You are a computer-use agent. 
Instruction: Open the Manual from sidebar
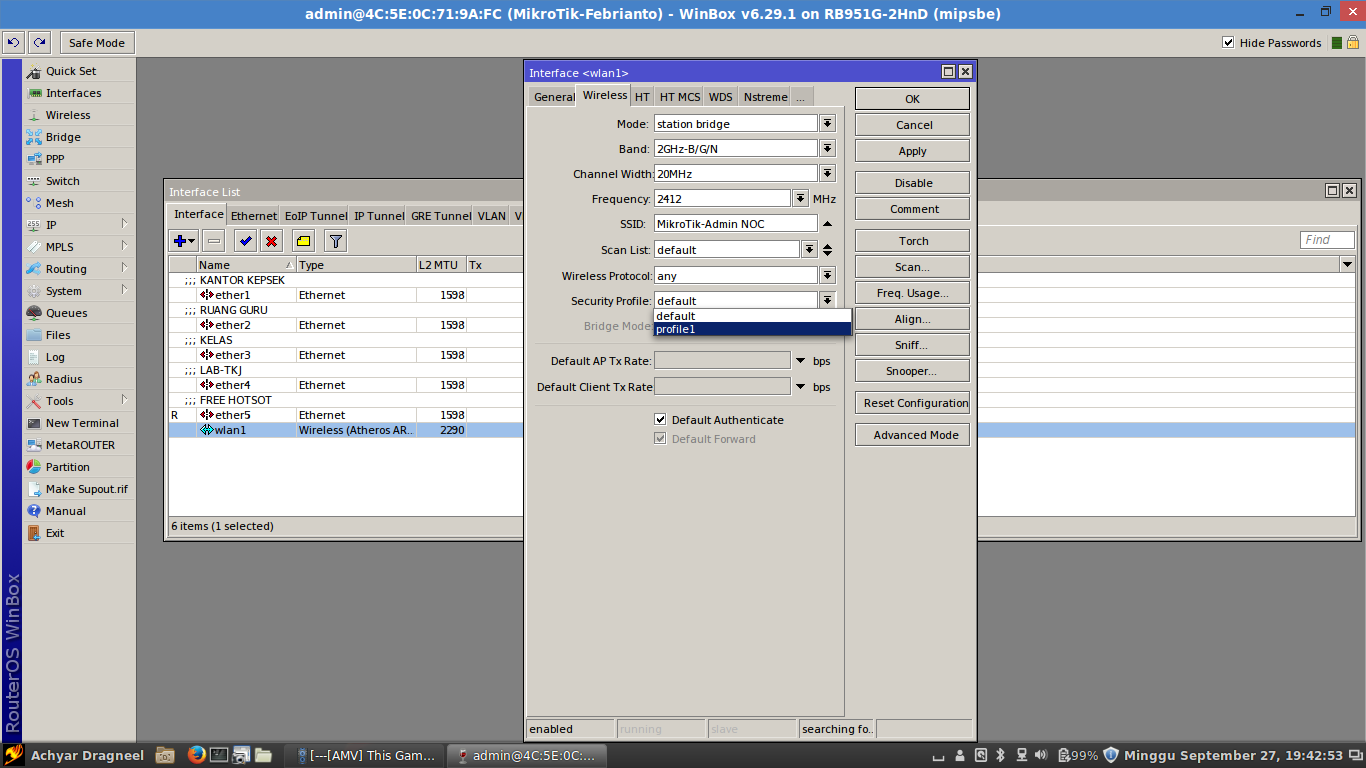click(66, 511)
